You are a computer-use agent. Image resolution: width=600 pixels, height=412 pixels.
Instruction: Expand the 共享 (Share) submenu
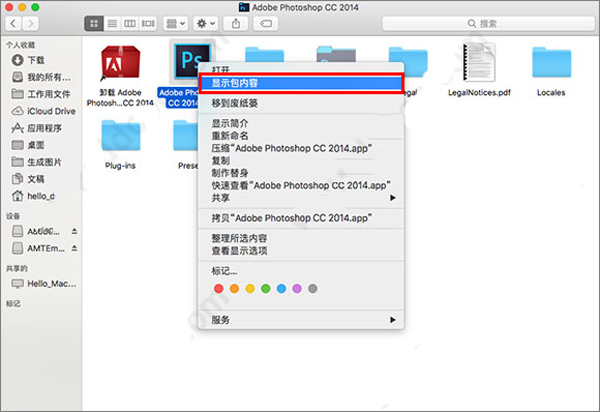300,198
